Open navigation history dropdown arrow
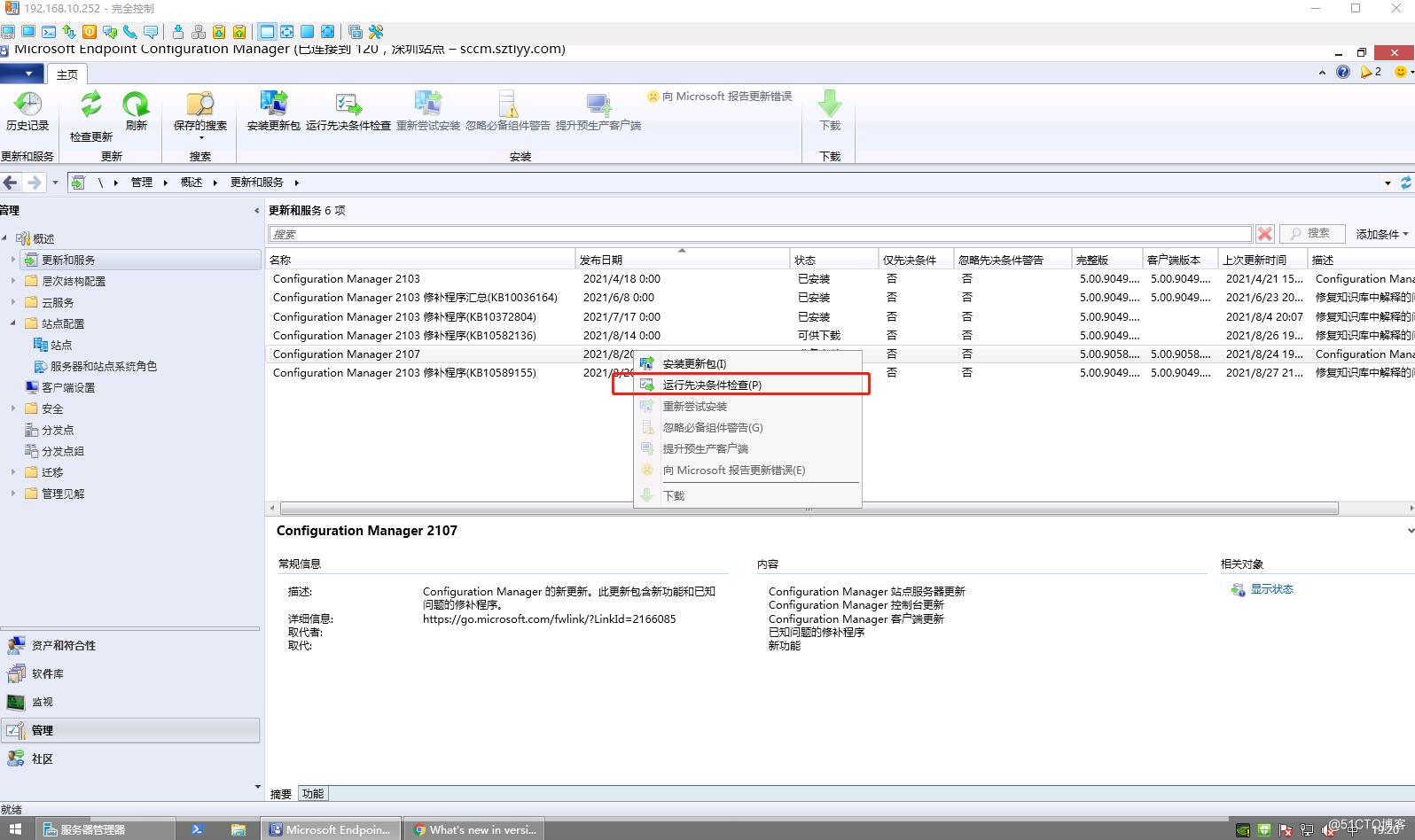 (x=55, y=183)
